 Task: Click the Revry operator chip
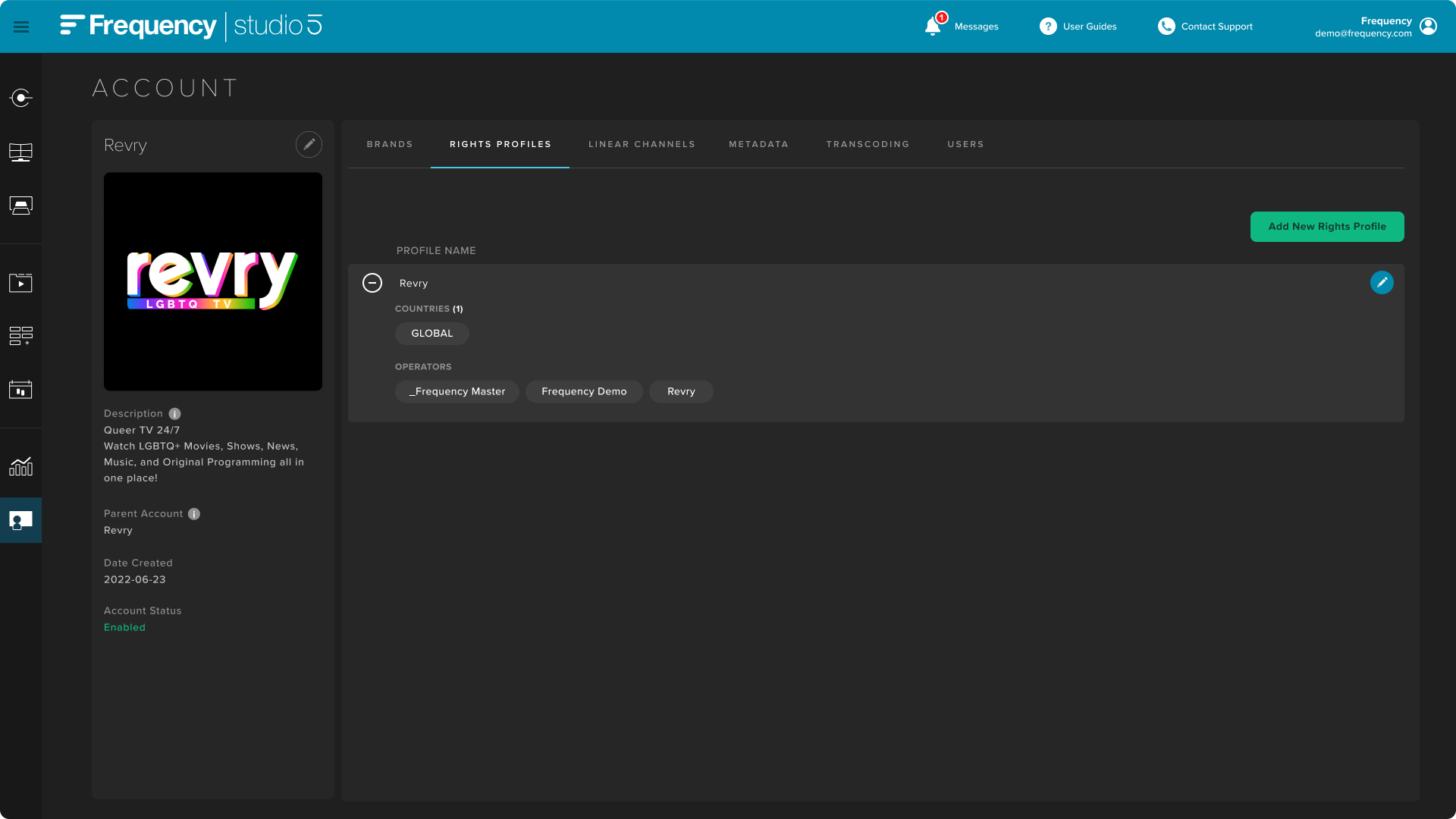(x=681, y=392)
